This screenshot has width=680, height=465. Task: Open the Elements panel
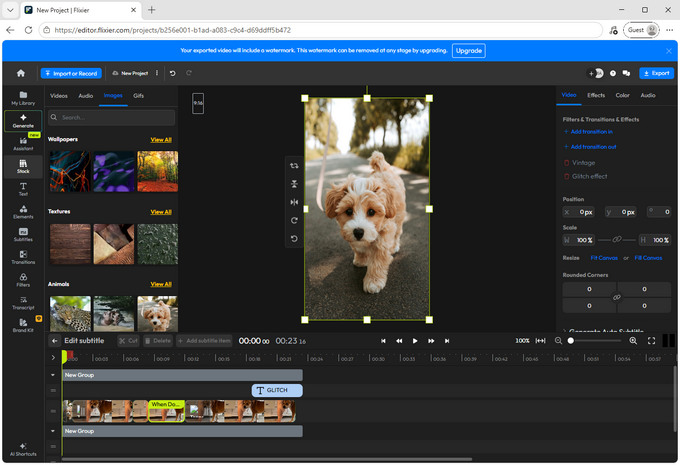click(x=23, y=212)
